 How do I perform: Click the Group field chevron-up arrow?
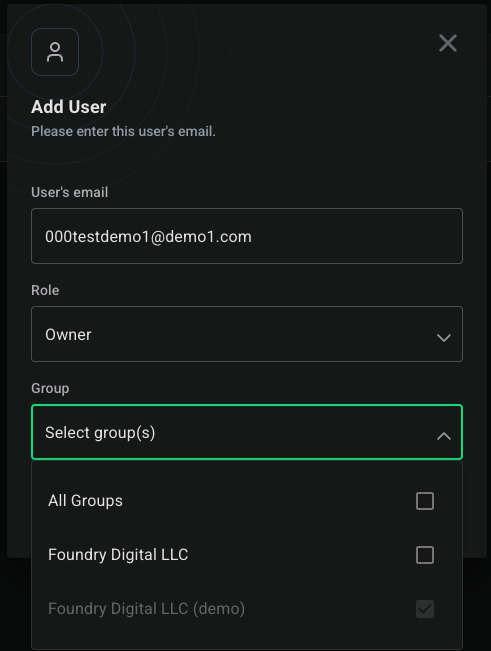(x=444, y=436)
